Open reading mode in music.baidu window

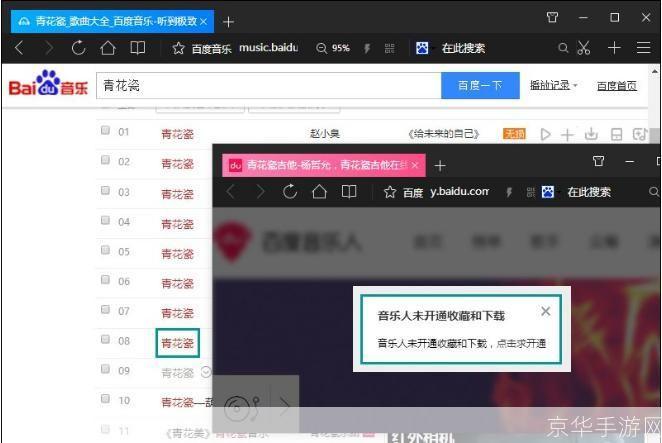pos(138,48)
